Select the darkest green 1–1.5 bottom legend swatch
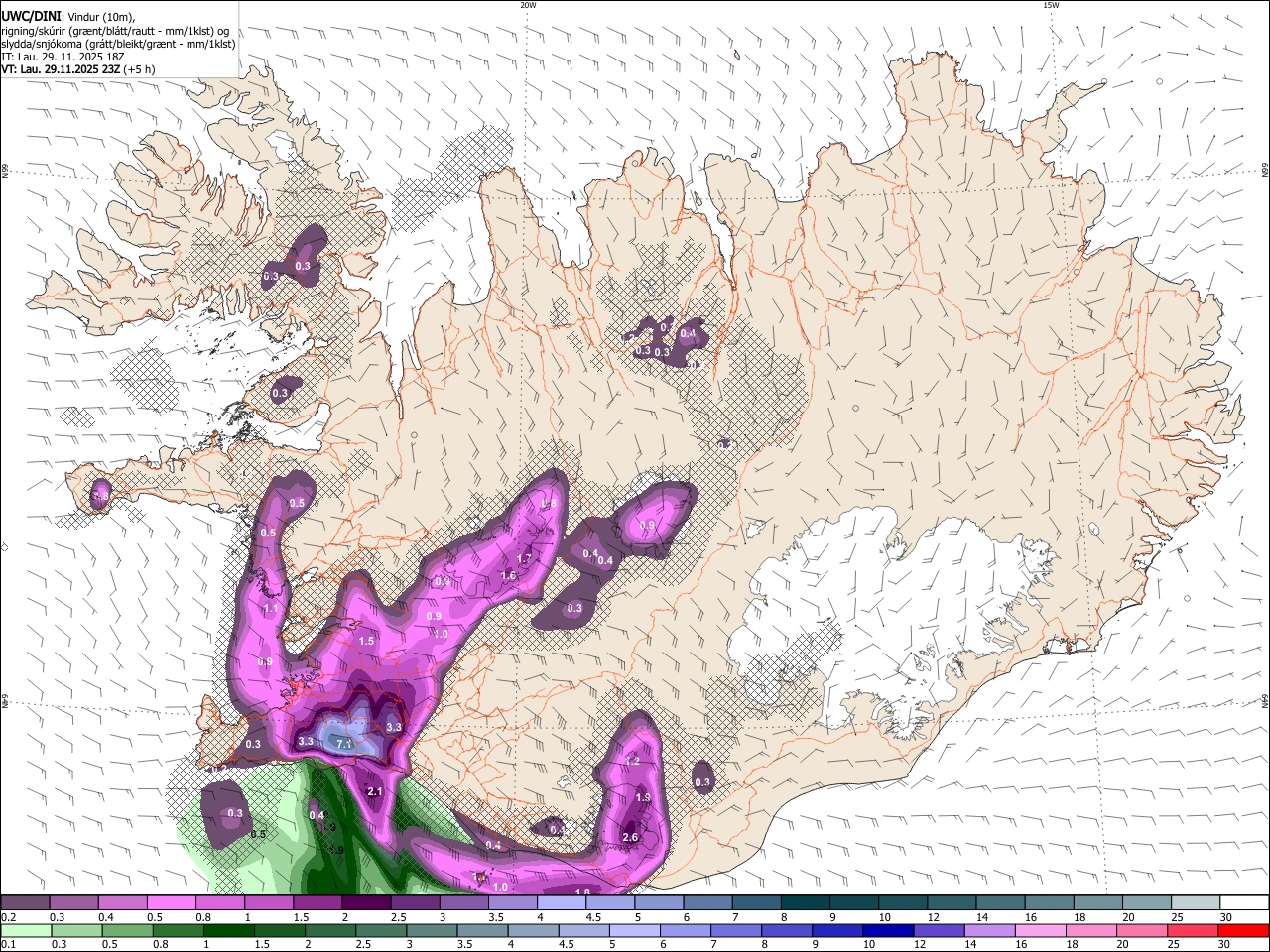This screenshot has height=952, width=1270. (227, 930)
